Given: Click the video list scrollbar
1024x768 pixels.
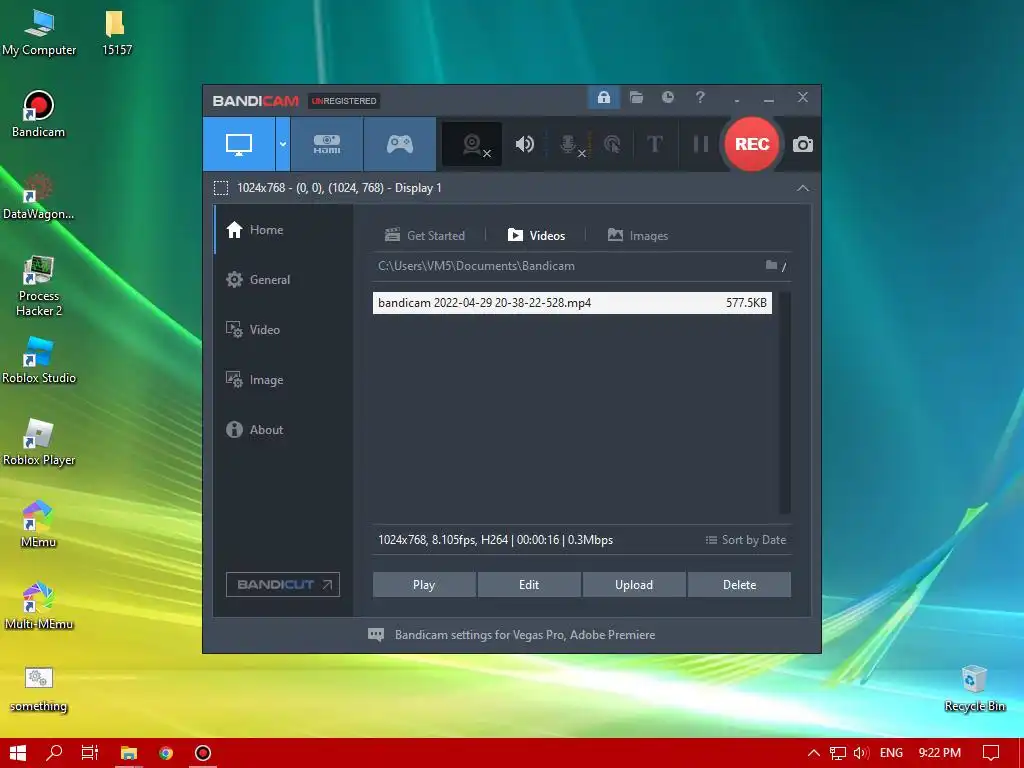Looking at the screenshot, I should (785, 403).
